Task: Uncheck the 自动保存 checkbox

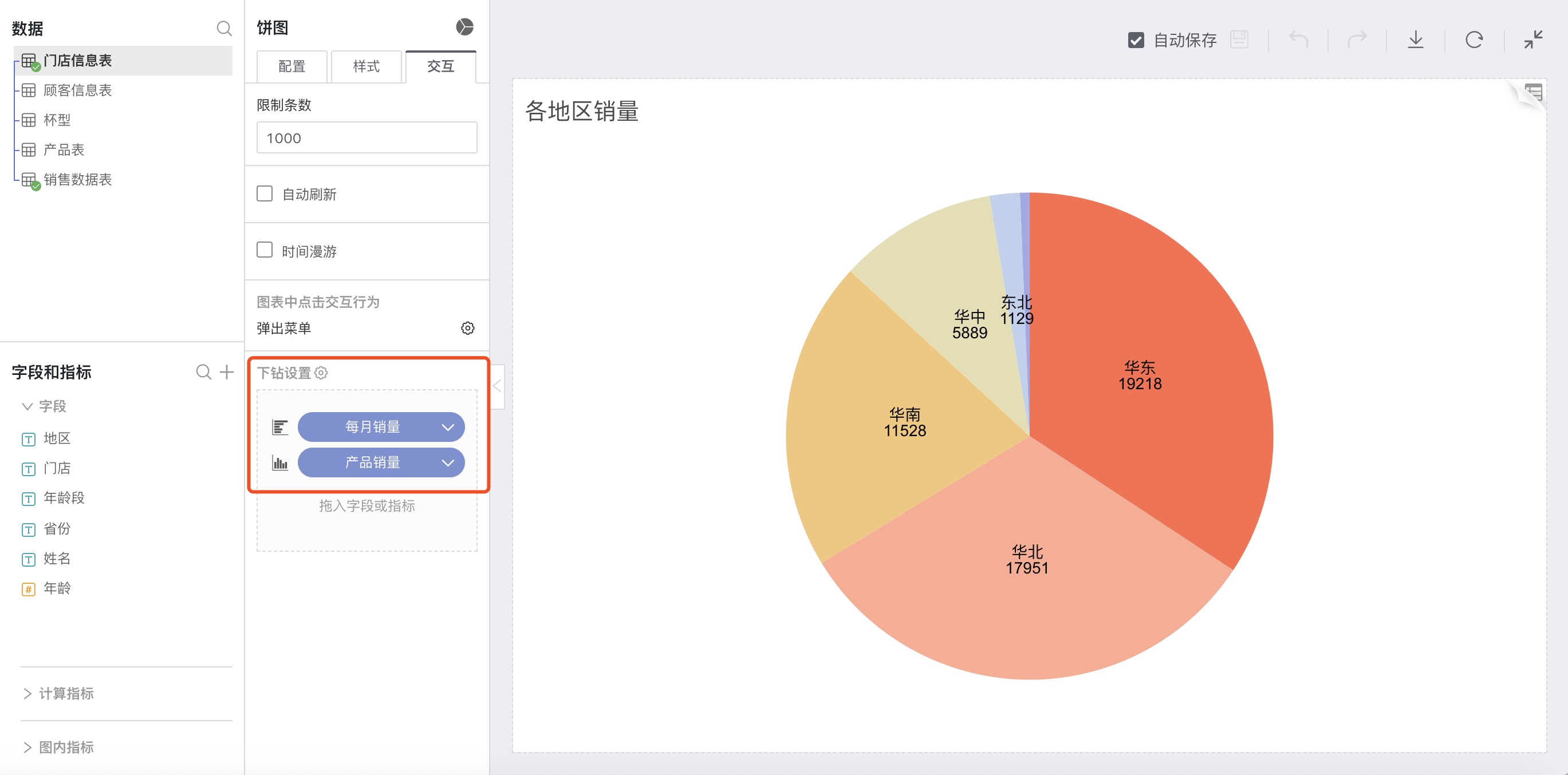Action: pos(1135,40)
